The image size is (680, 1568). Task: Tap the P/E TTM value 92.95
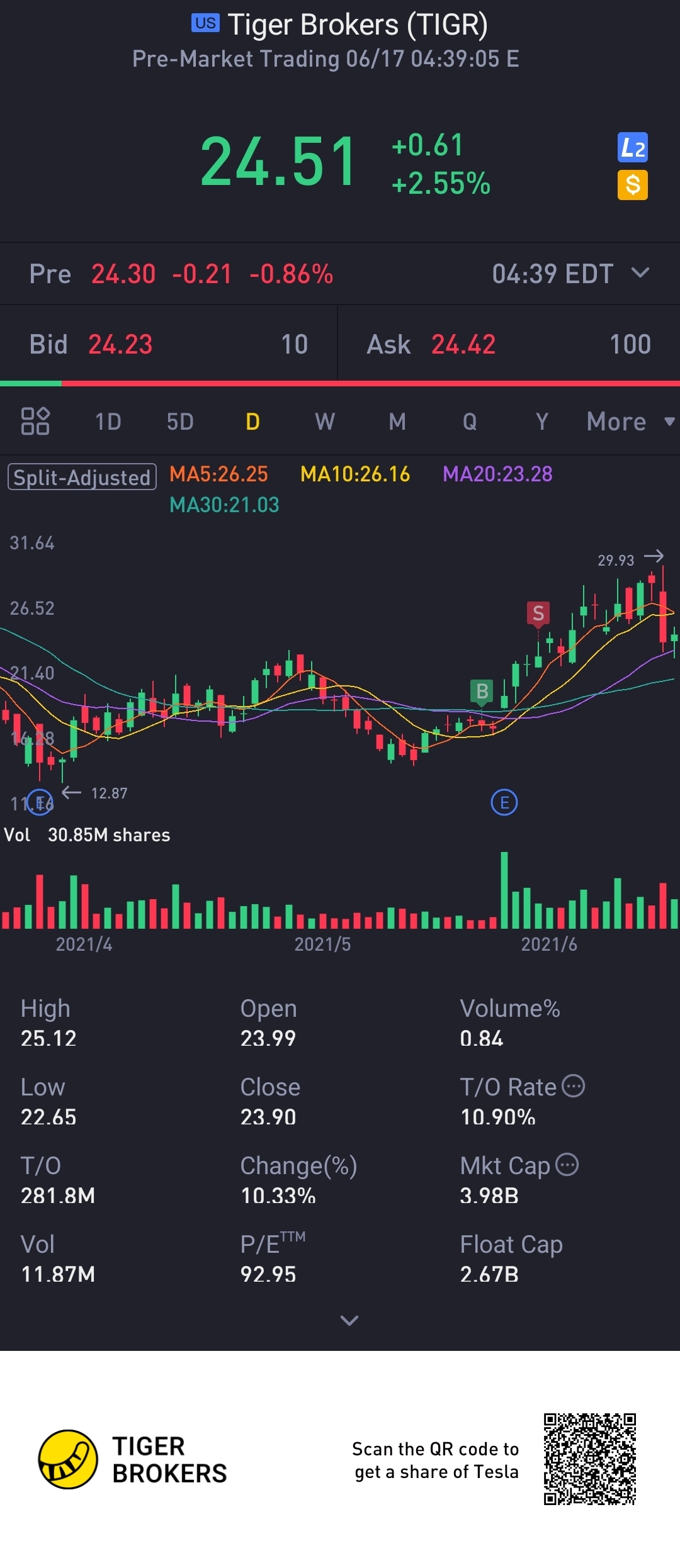268,1274
